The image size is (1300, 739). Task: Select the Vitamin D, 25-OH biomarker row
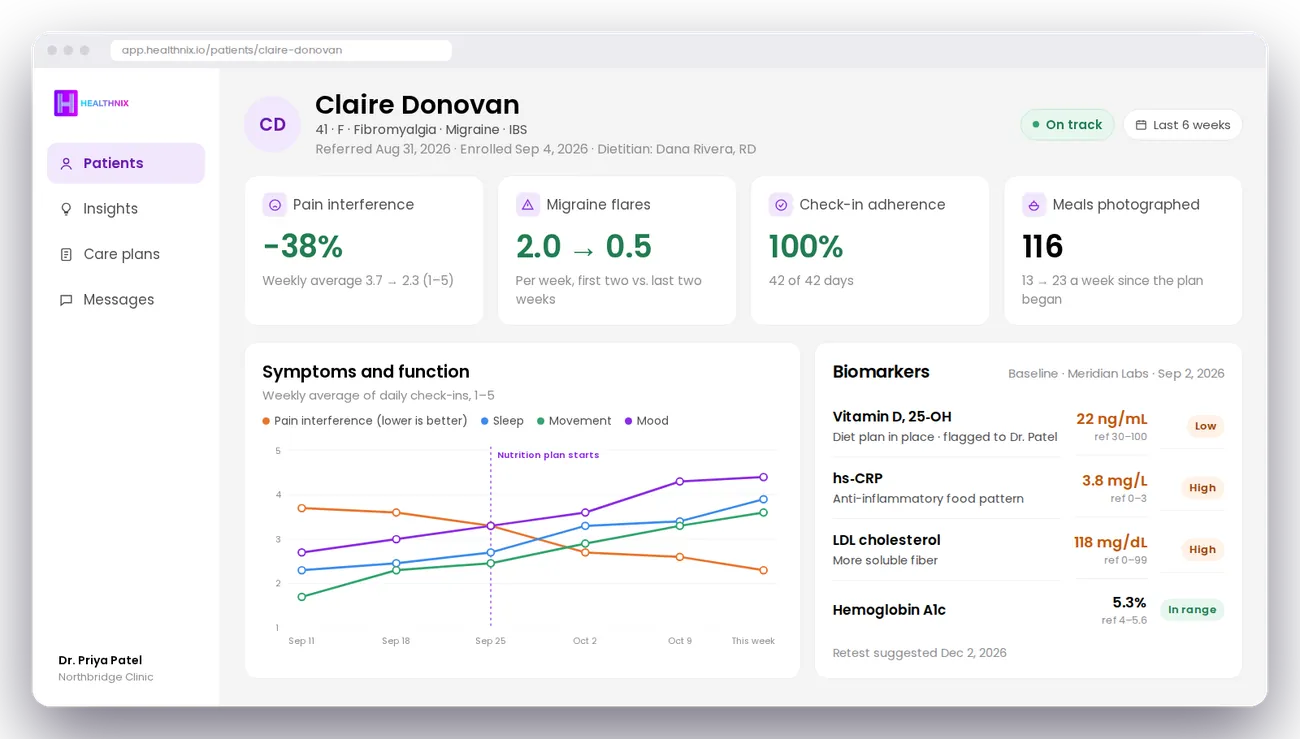tap(1028, 427)
